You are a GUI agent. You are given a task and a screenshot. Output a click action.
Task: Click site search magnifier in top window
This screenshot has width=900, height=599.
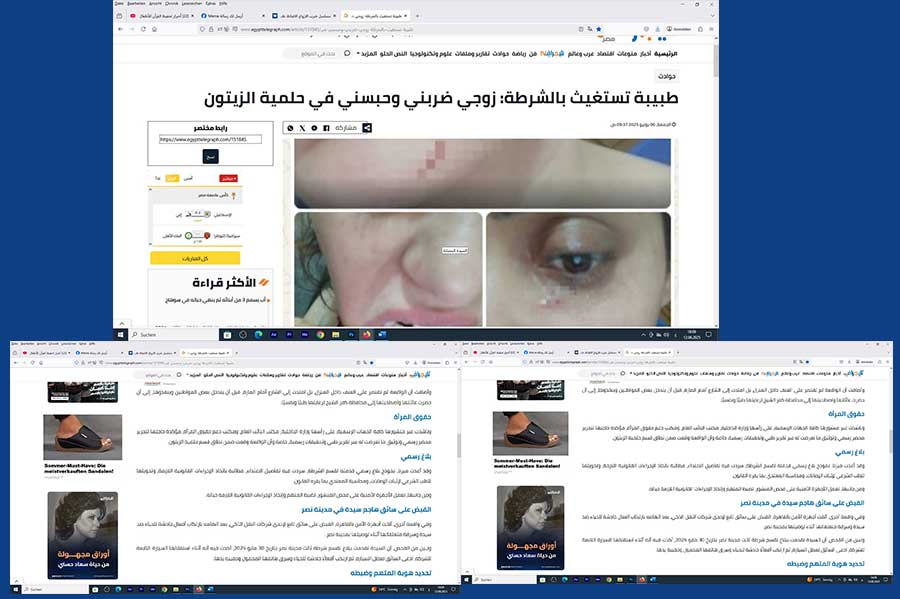click(347, 53)
